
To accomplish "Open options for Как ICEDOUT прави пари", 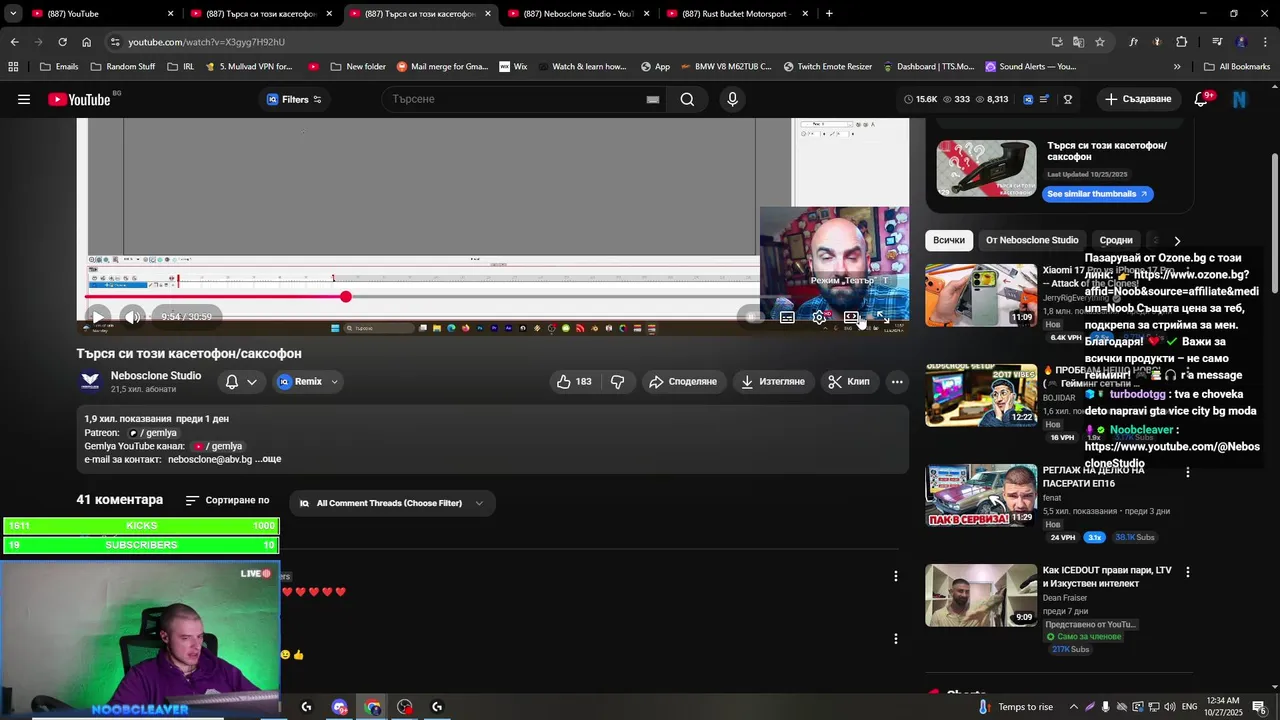I will 1188,572.
